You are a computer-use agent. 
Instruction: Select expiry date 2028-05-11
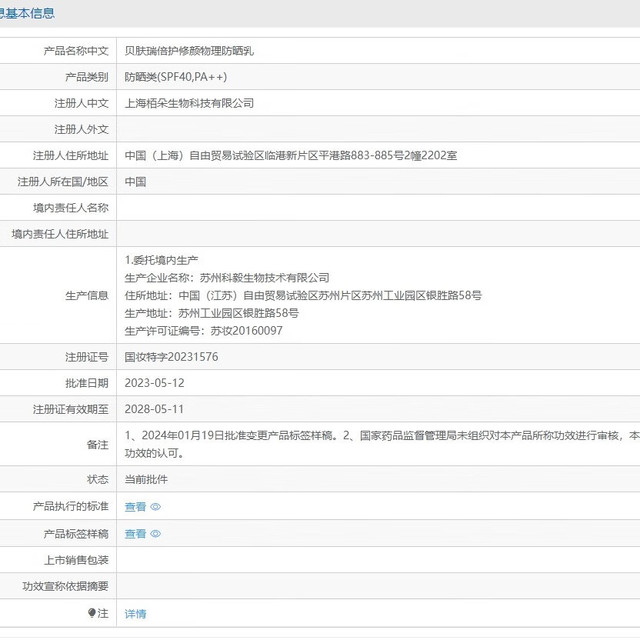click(x=154, y=409)
